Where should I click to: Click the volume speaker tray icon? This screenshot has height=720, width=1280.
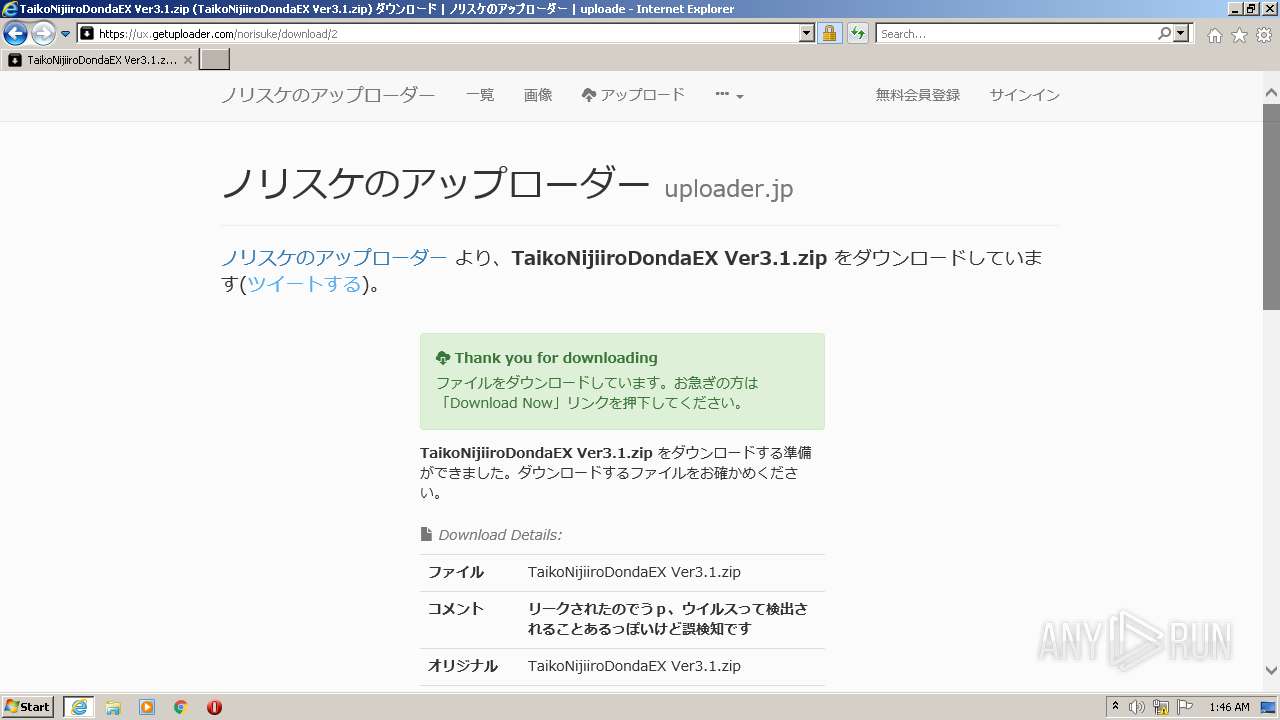1137,707
